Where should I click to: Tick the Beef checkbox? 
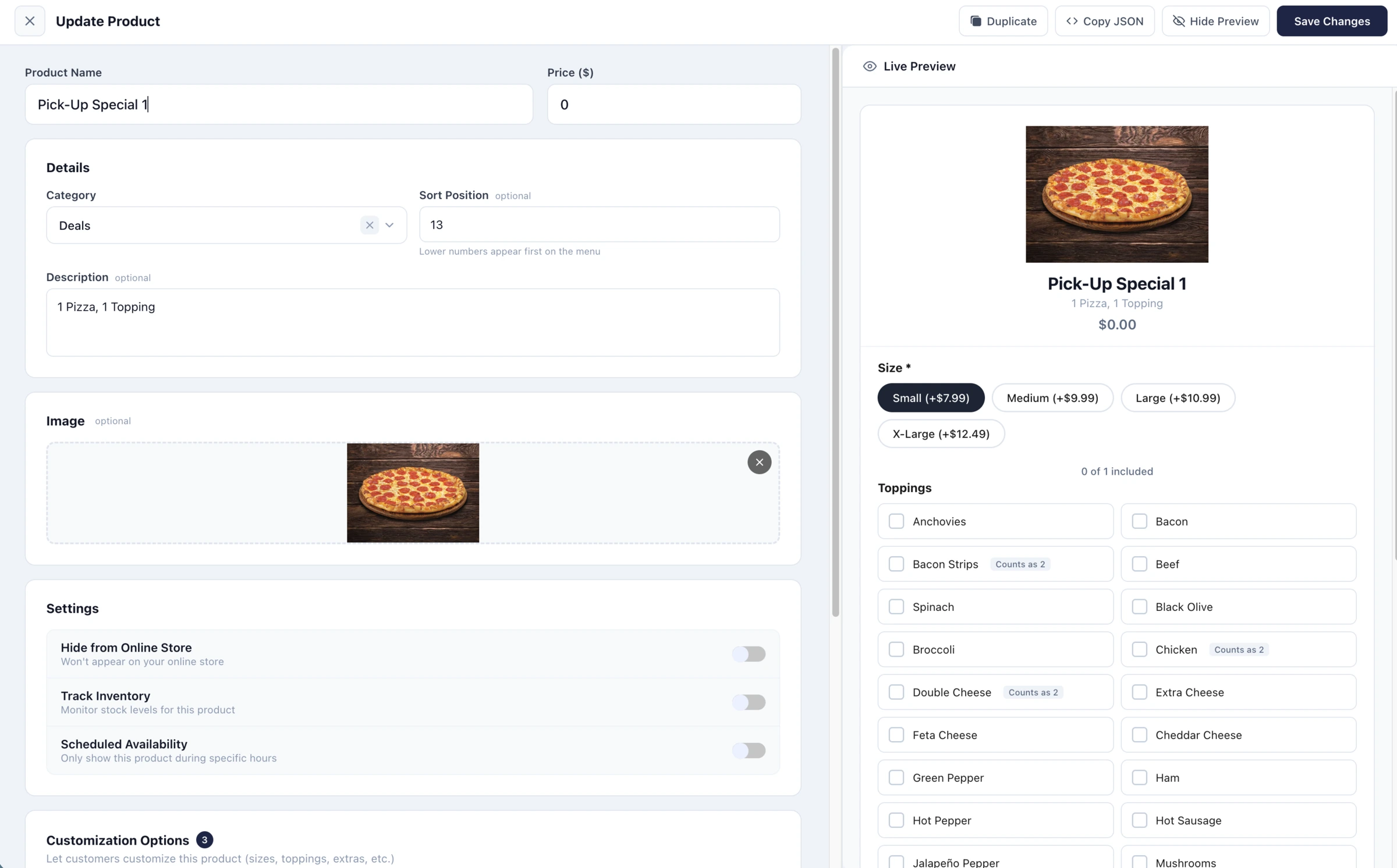[x=1139, y=564]
